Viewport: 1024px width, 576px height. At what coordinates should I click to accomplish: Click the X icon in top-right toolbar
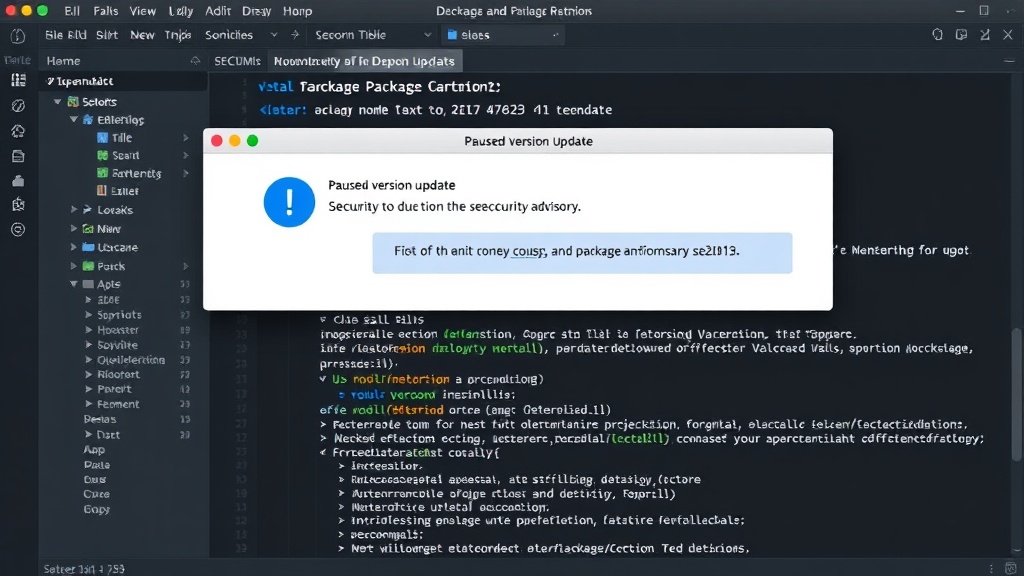click(1008, 35)
